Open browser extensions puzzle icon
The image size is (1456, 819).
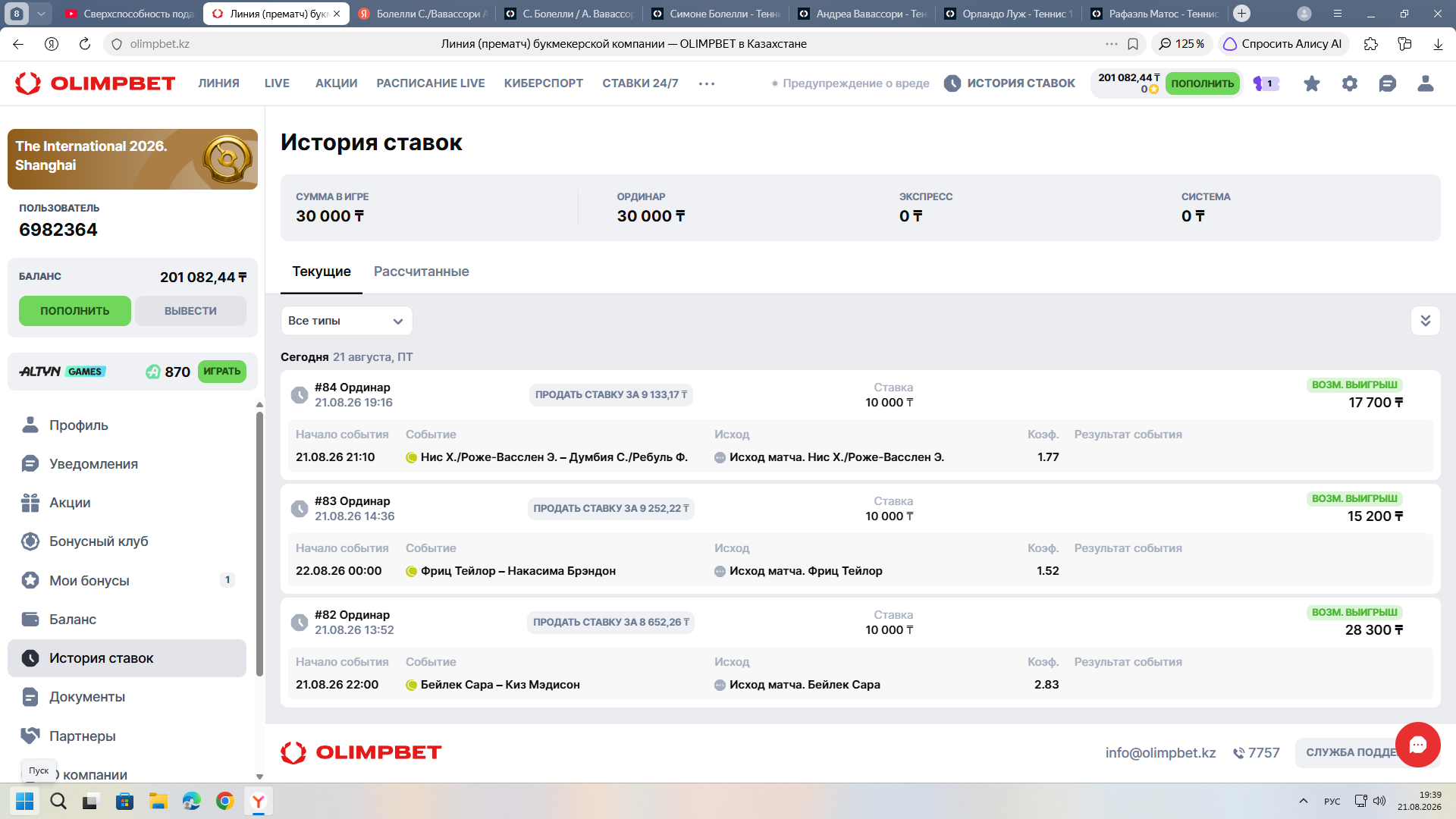pos(1371,44)
